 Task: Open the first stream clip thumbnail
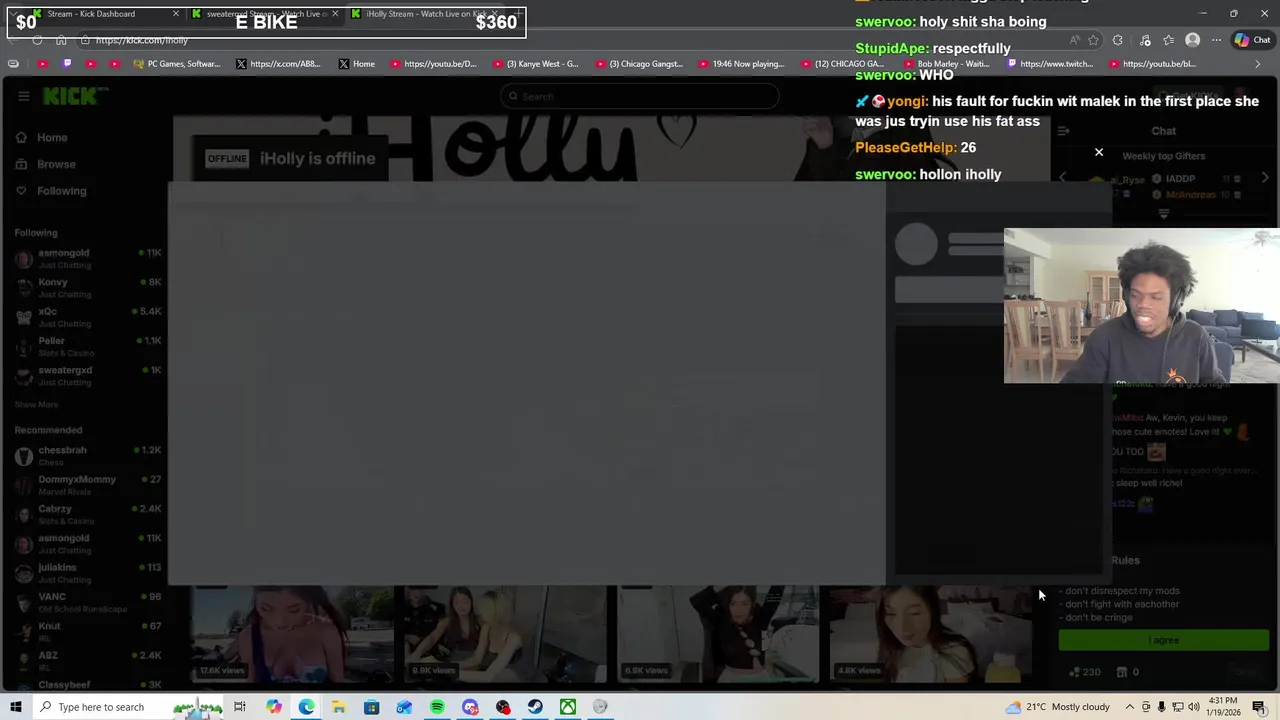coord(292,634)
